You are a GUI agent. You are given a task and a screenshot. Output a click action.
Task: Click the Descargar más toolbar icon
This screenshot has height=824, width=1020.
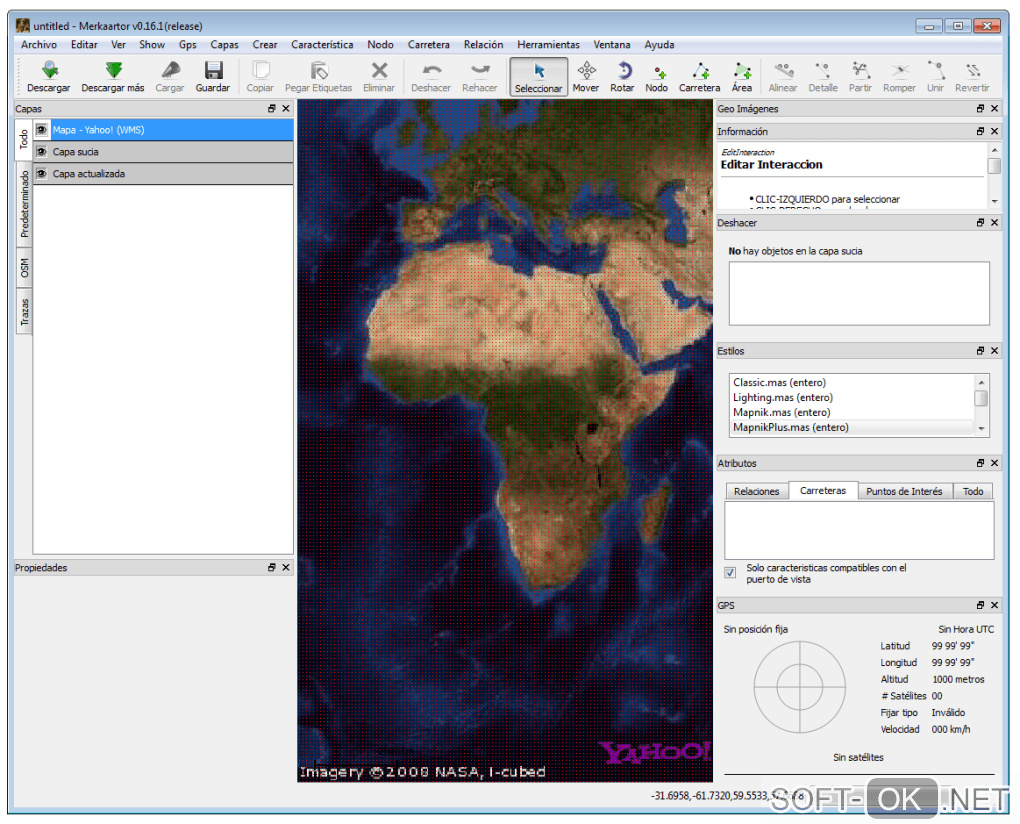pyautogui.click(x=113, y=71)
